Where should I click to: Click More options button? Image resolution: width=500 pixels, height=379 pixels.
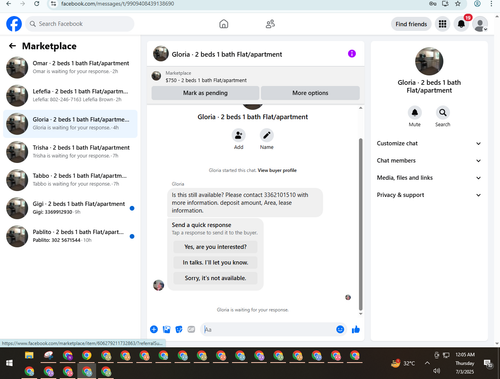click(310, 93)
